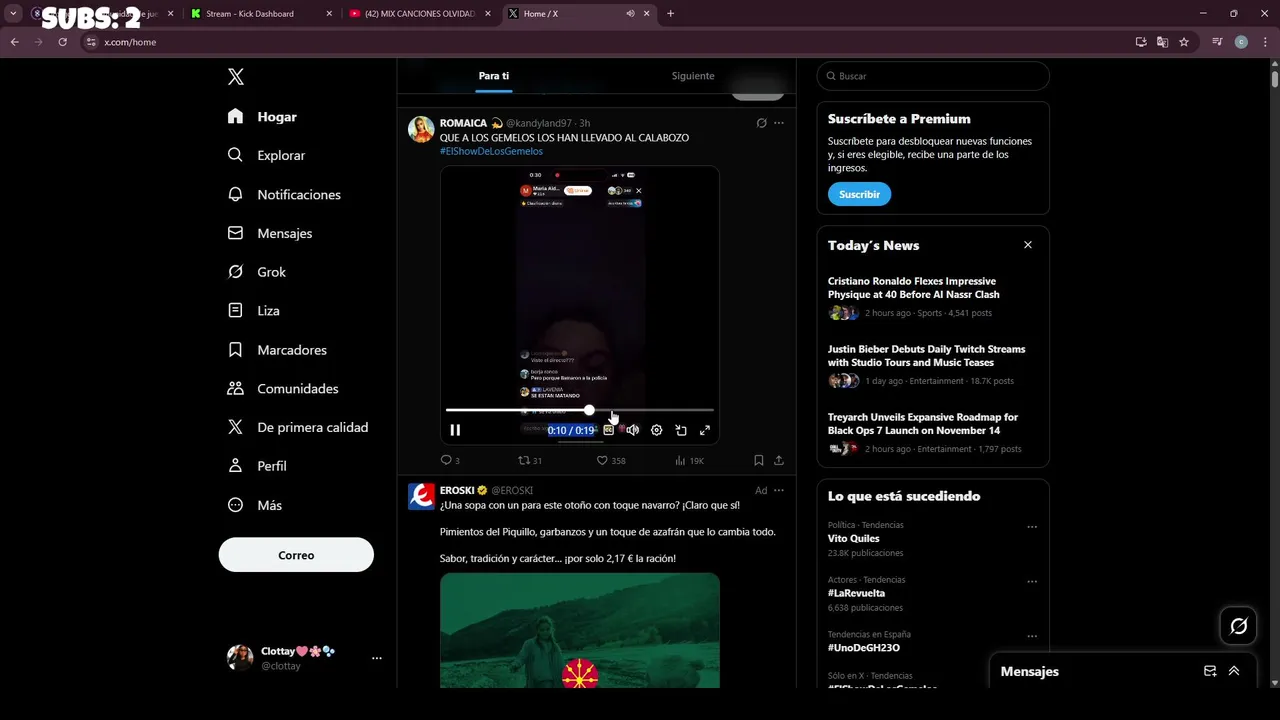Image resolution: width=1280 pixels, height=720 pixels.
Task: Click the Marcadores bookmark icon in sidebar
Action: pos(236,350)
